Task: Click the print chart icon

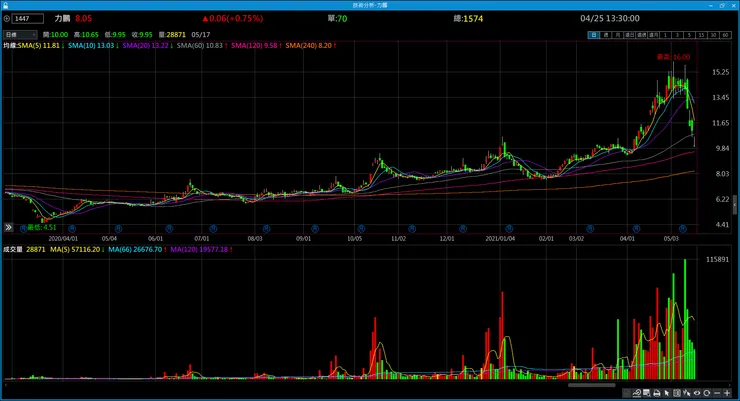Action: click(656, 393)
